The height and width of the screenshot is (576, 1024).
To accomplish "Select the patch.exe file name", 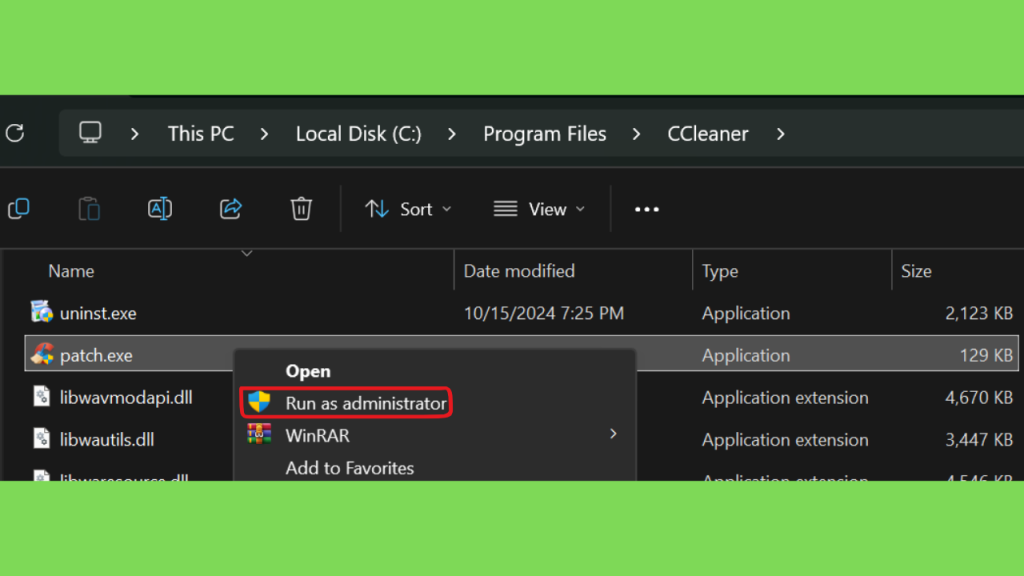I will 96,355.
